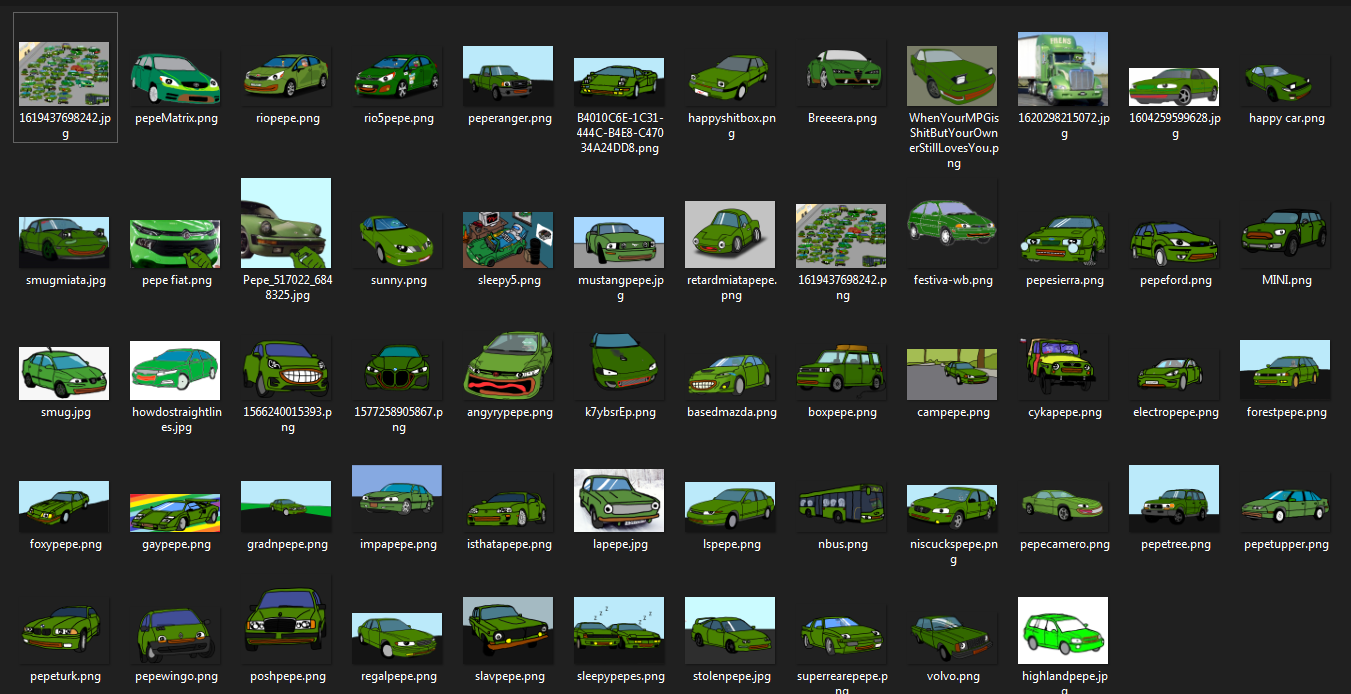
Task: Select the poshpepe.png thumbnail
Action: [x=286, y=624]
